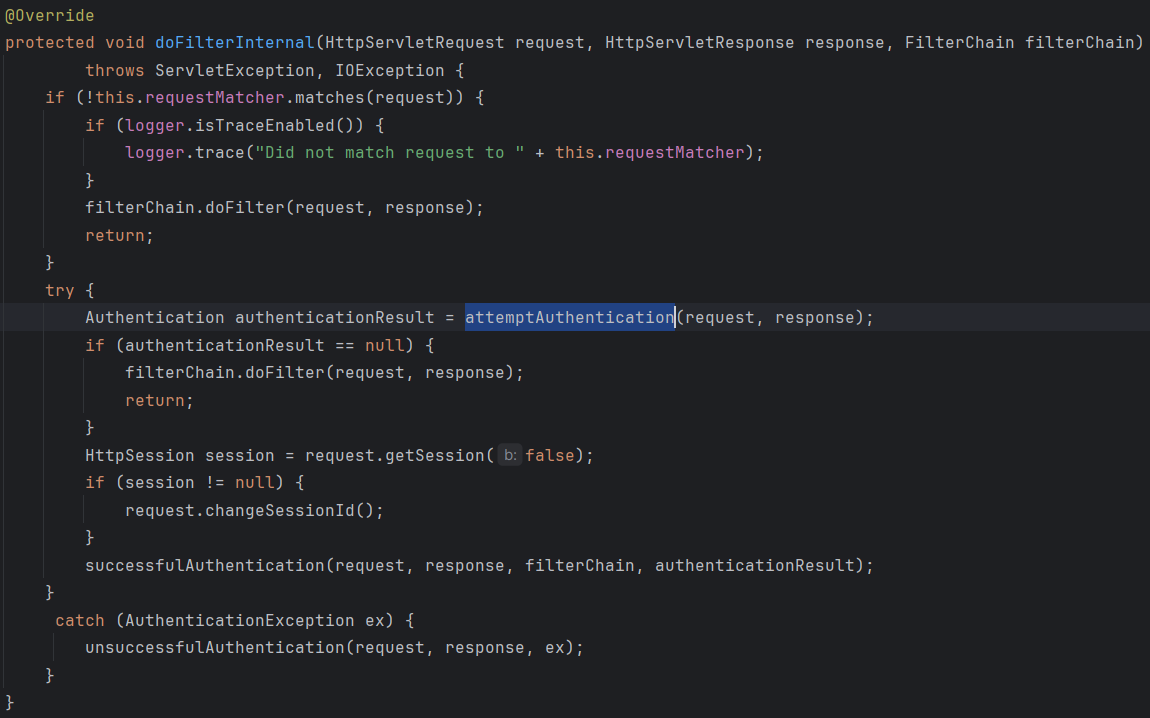1150x718 pixels.
Task: Click the highlighted attemptAuthentication call
Action: pyautogui.click(x=569, y=317)
